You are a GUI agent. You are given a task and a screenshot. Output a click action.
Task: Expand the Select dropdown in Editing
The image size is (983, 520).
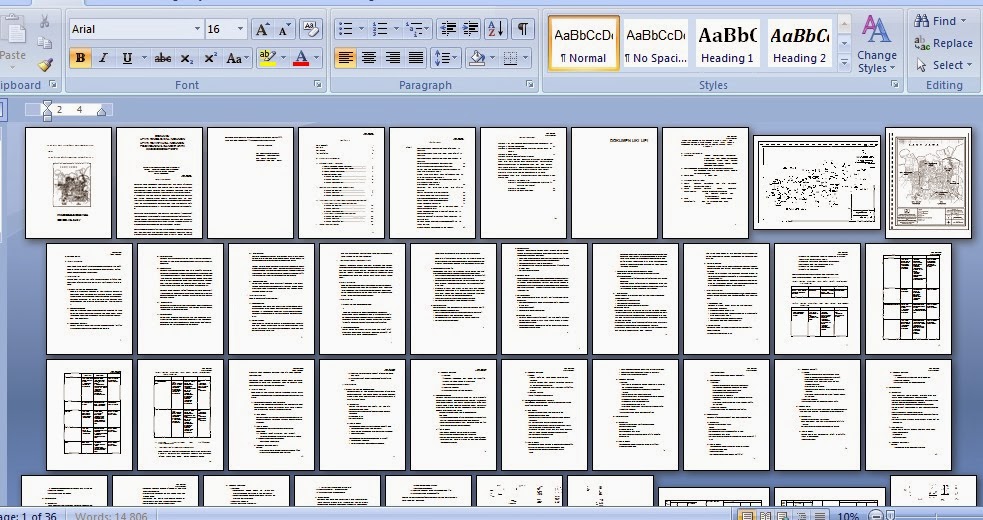(943, 65)
